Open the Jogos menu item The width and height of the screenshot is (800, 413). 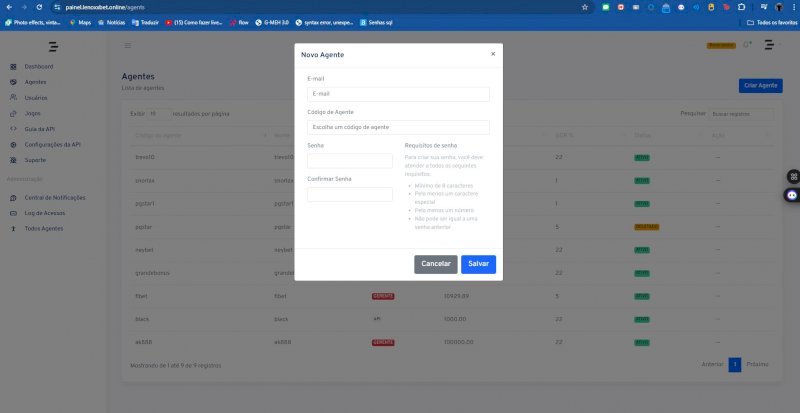click(x=32, y=113)
